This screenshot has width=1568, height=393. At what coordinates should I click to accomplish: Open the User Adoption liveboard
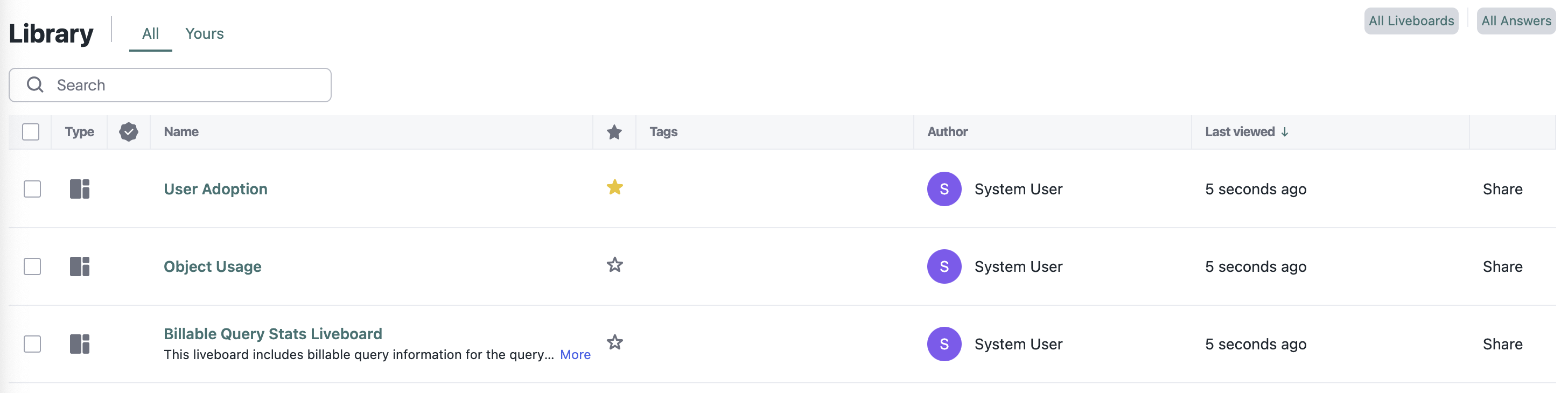pos(215,189)
